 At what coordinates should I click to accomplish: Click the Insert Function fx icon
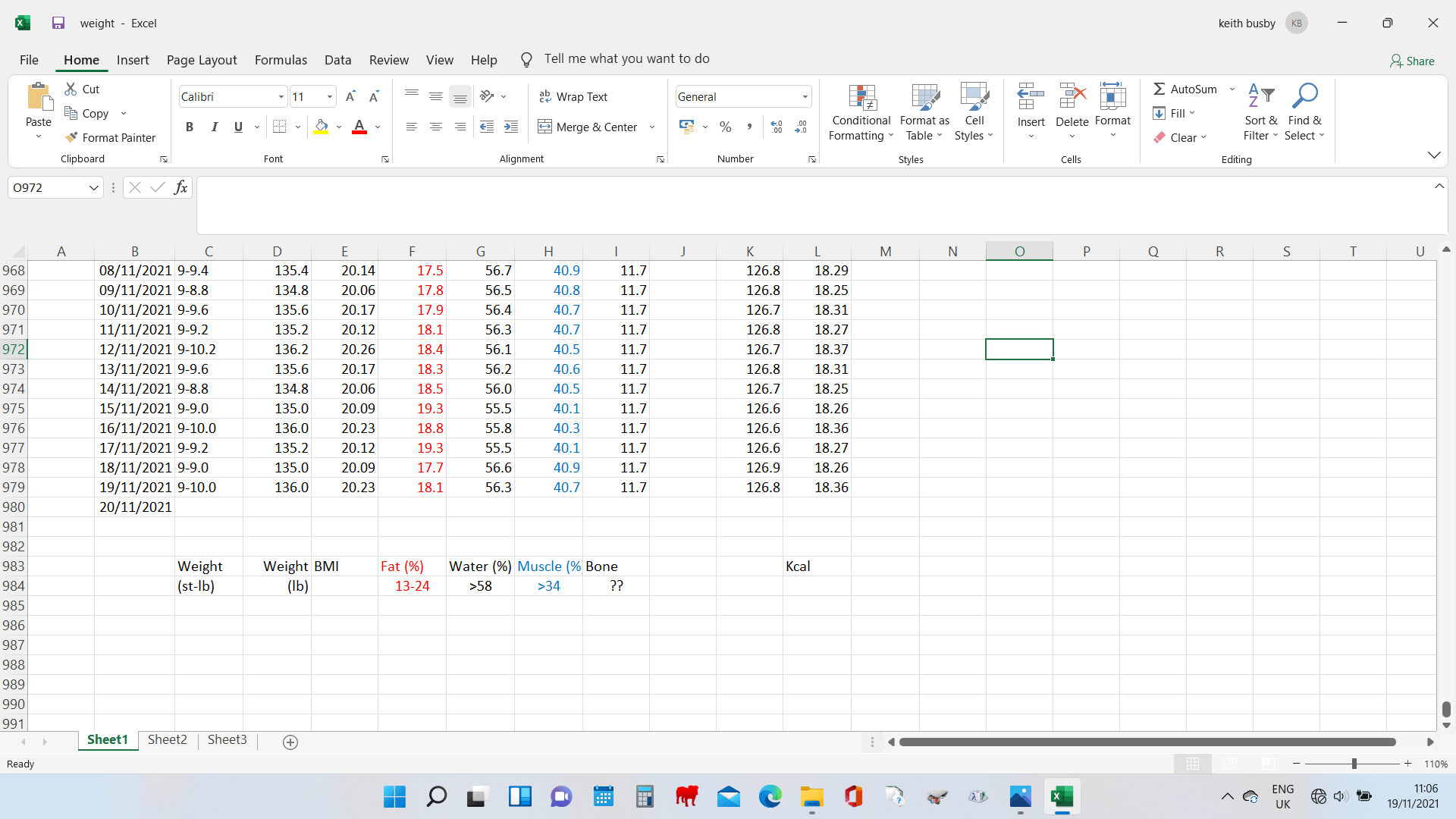tap(180, 187)
